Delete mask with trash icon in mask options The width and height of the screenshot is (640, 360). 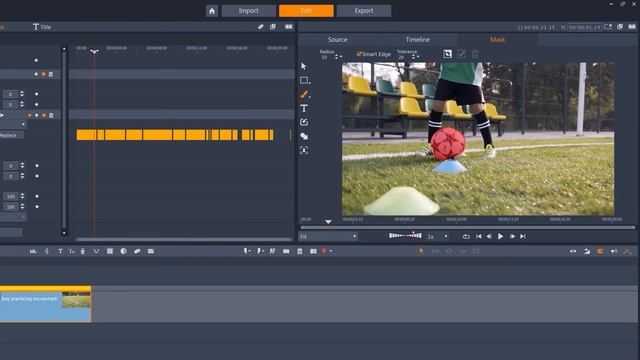475,54
